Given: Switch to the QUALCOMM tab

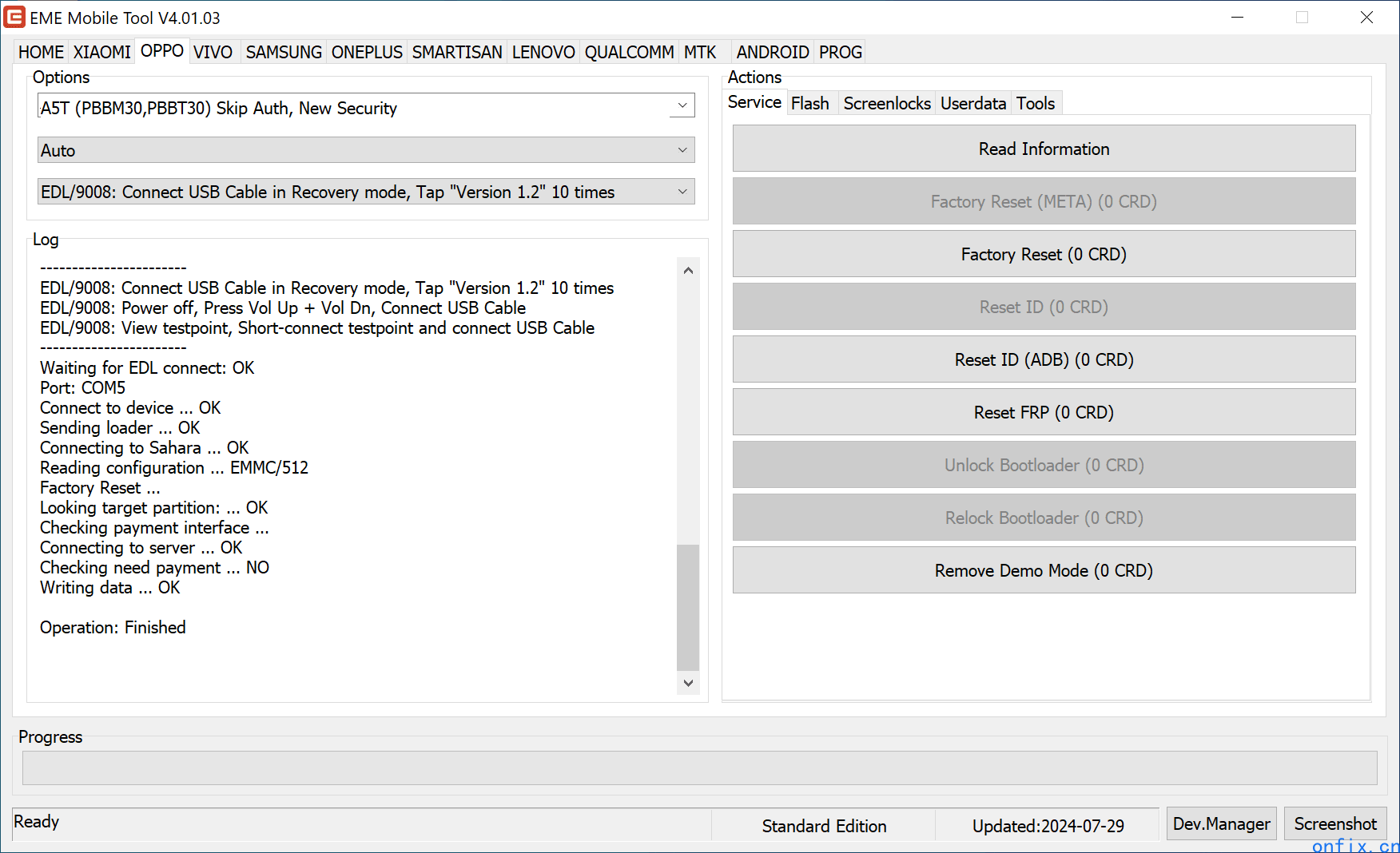Looking at the screenshot, I should [630, 52].
